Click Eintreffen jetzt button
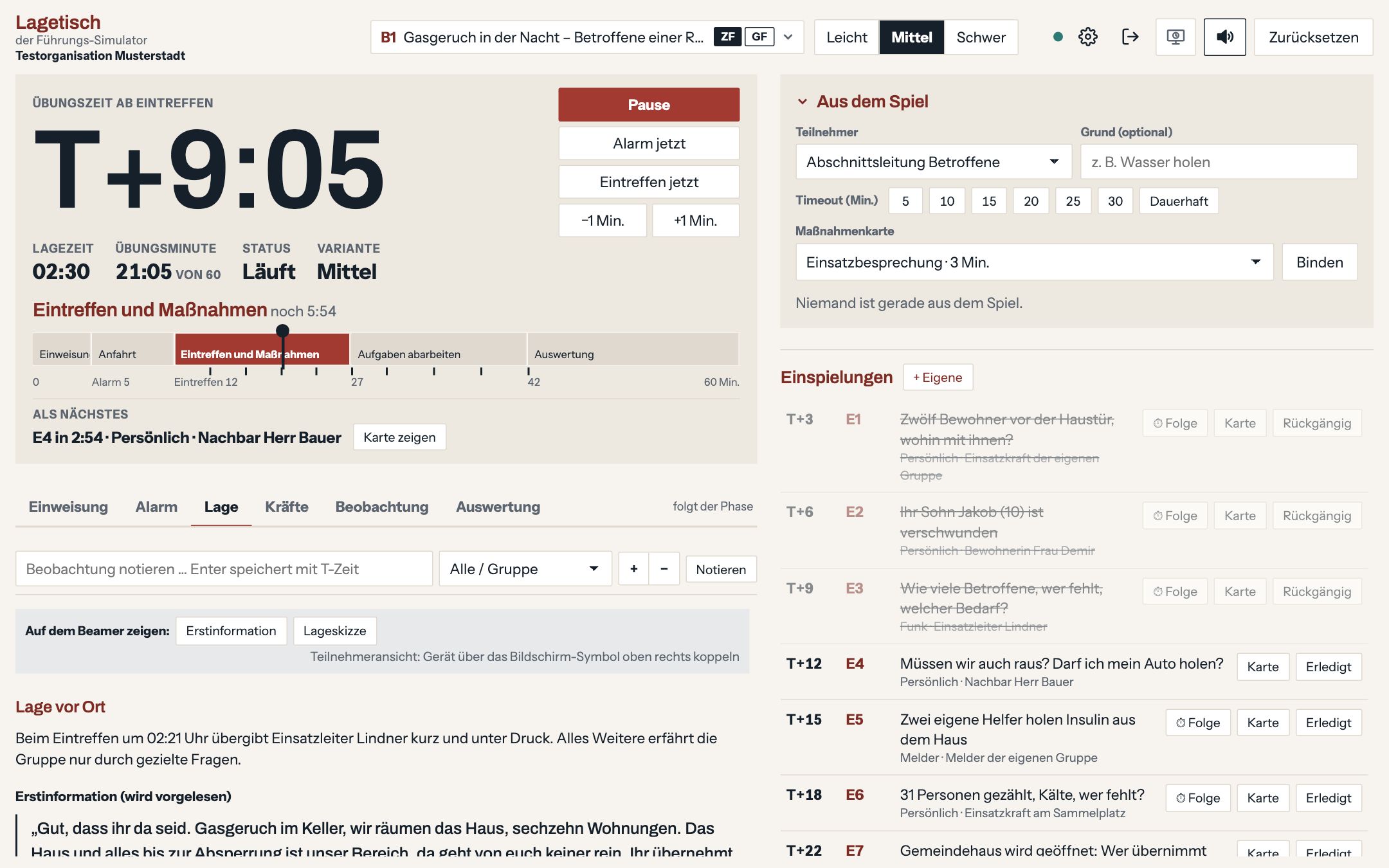 649,182
